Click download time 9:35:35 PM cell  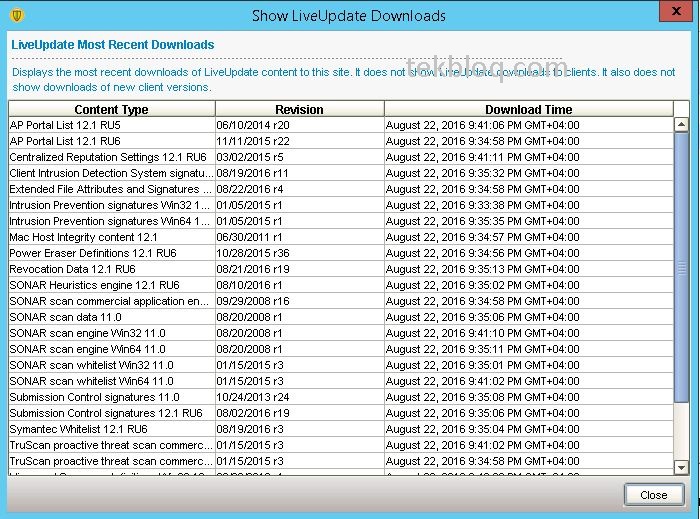point(529,221)
